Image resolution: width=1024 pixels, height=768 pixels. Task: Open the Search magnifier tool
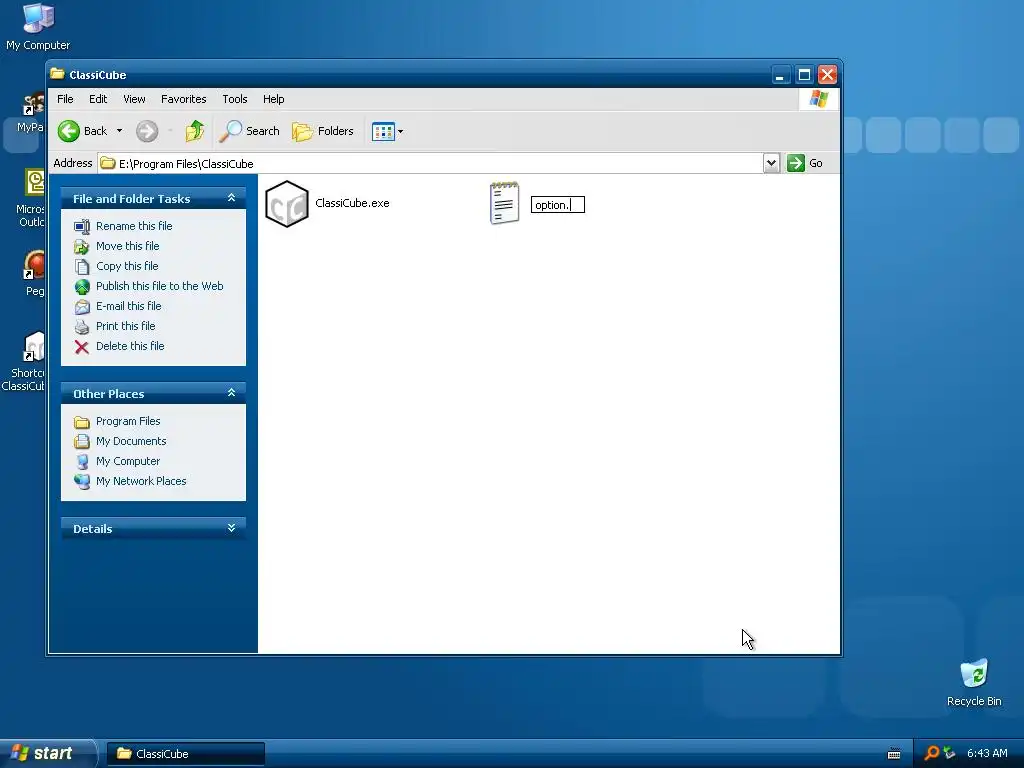[249, 131]
